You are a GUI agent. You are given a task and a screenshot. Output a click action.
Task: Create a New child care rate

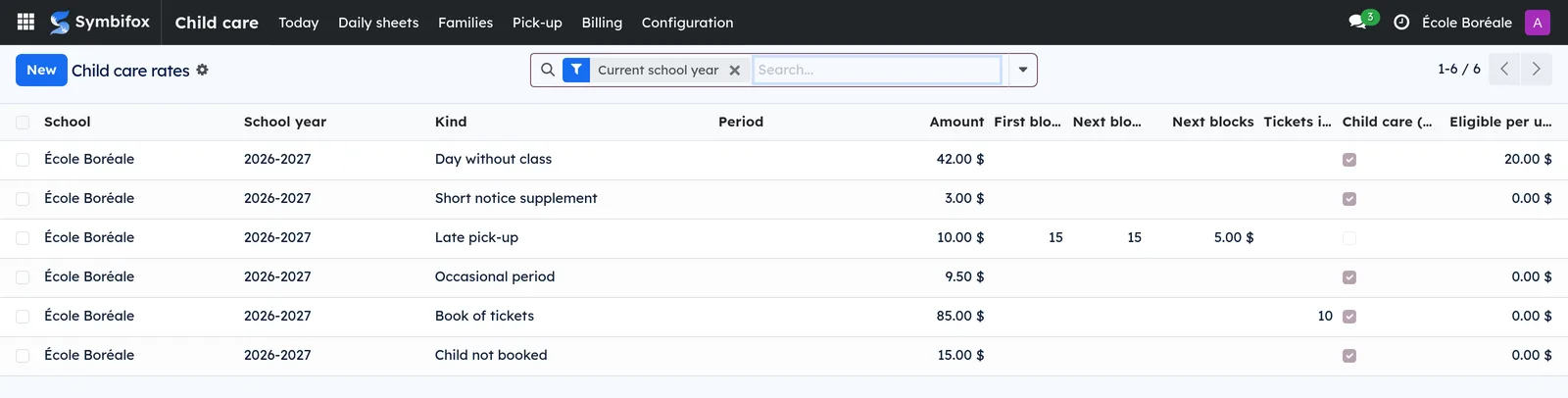coord(41,70)
